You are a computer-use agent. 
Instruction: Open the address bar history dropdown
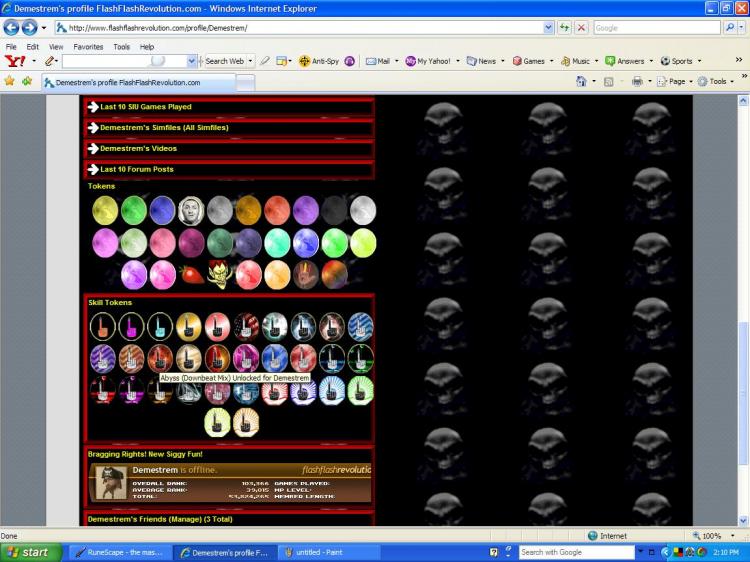click(x=549, y=28)
